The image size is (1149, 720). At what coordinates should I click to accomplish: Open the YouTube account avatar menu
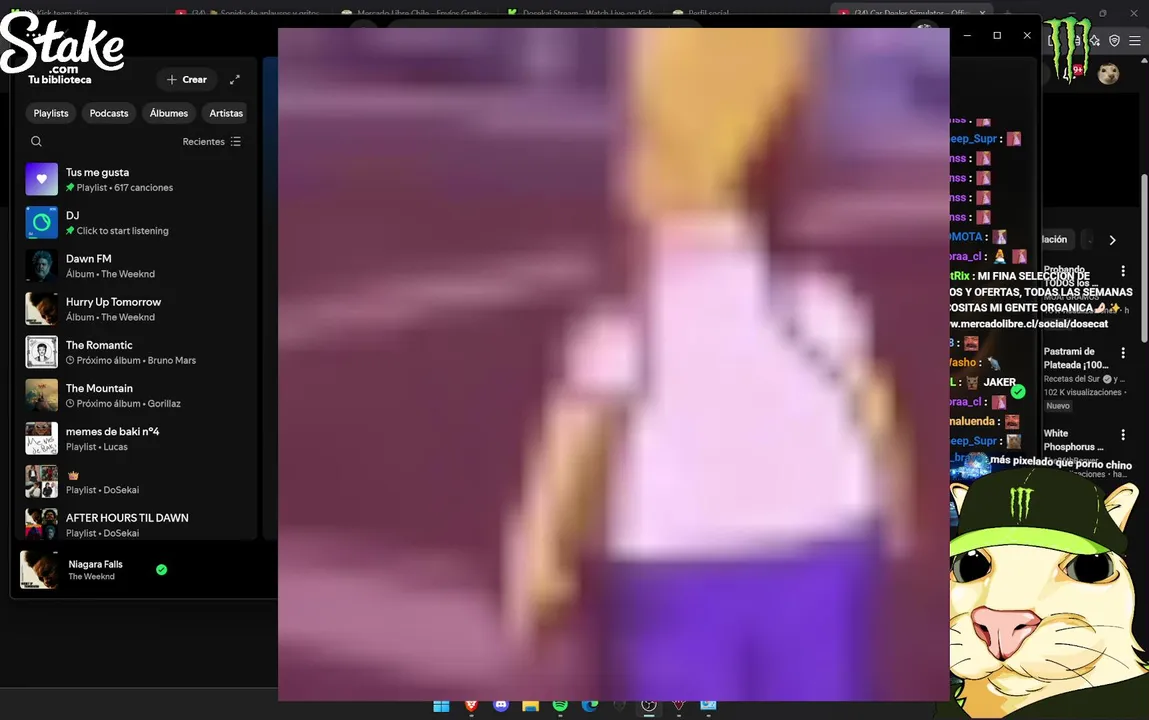[x=1108, y=73]
